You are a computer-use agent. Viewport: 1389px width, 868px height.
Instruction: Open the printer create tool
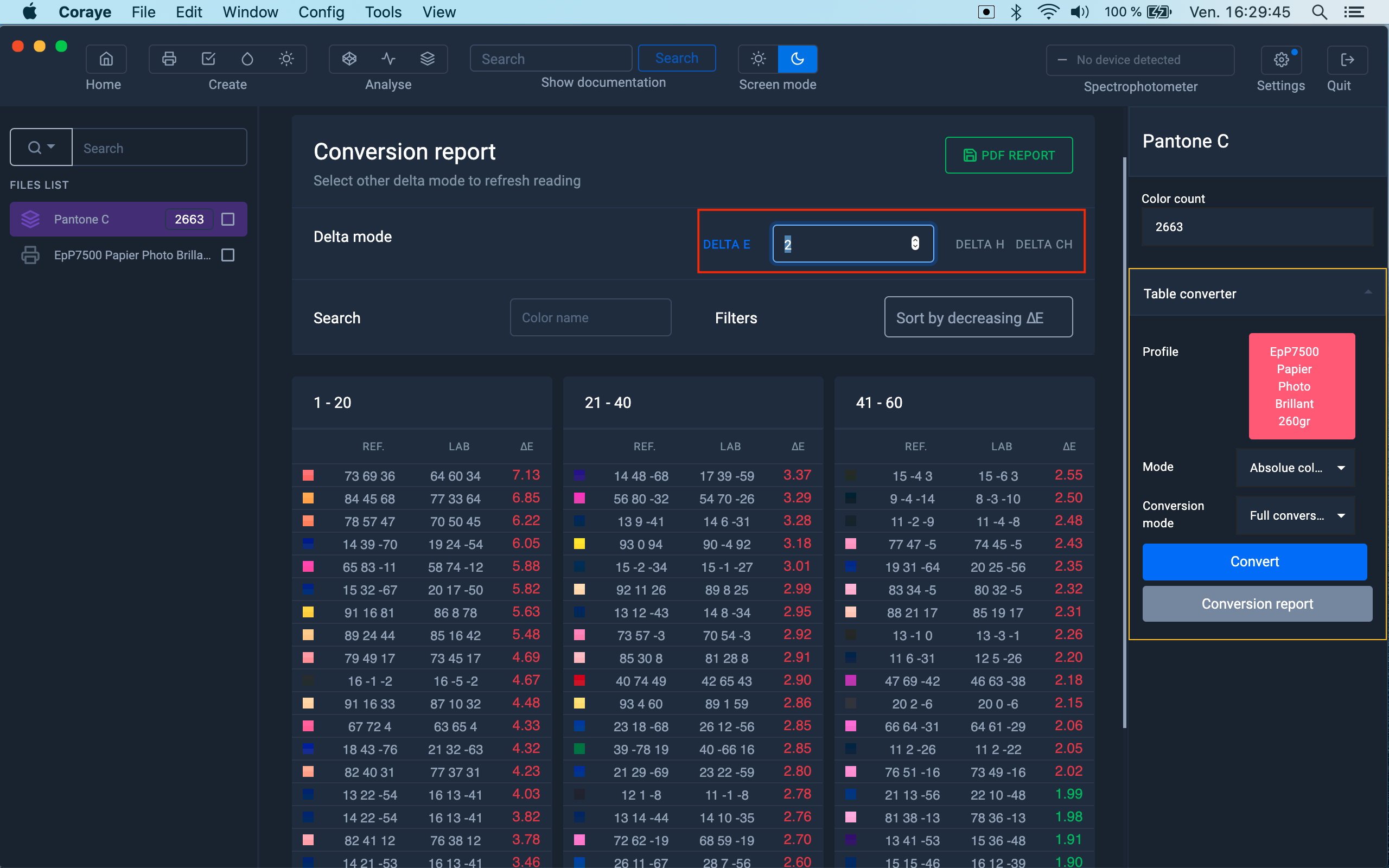pos(169,59)
